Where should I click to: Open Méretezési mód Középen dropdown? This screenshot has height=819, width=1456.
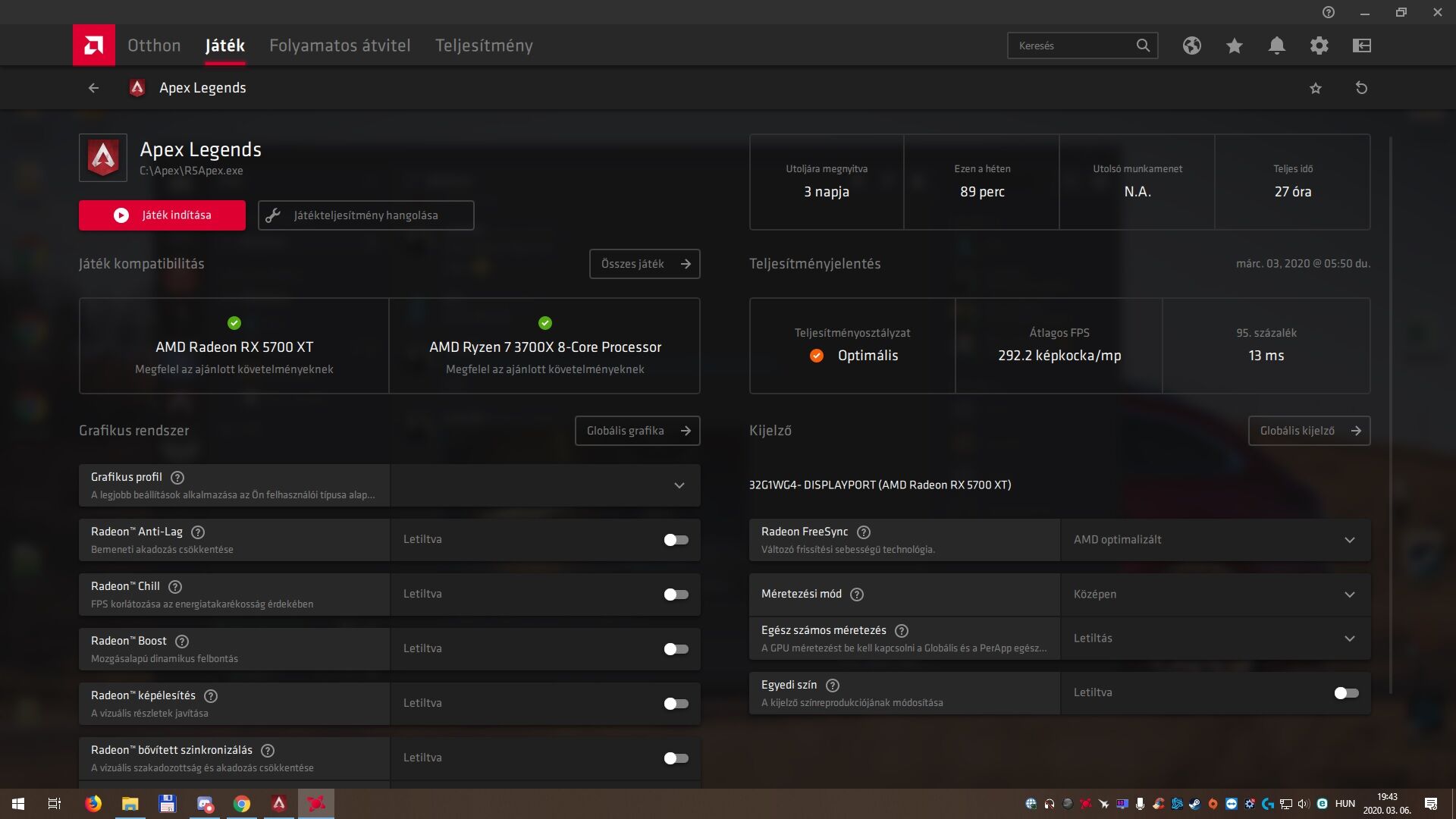(x=1216, y=595)
